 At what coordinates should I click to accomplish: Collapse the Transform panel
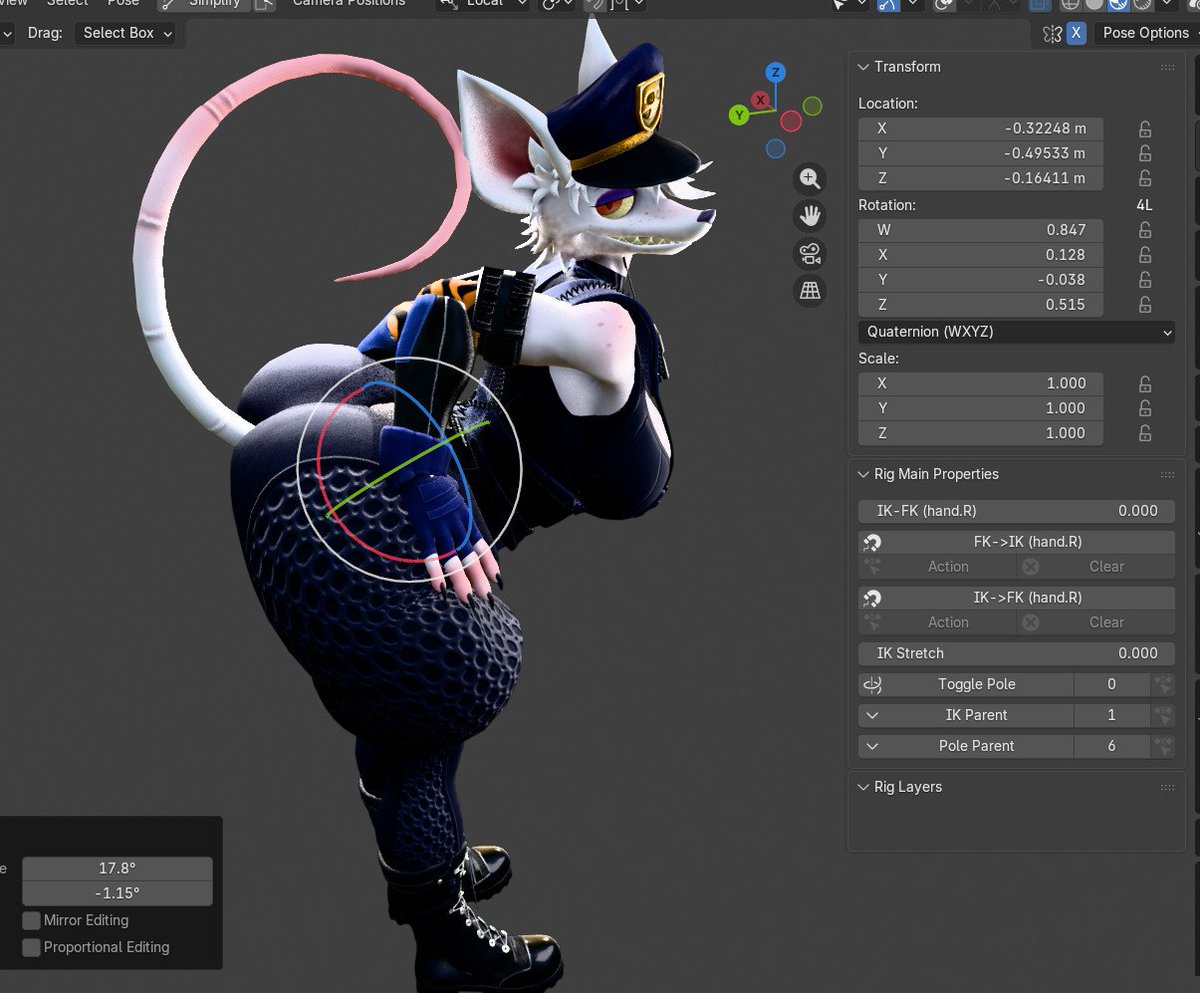point(864,67)
